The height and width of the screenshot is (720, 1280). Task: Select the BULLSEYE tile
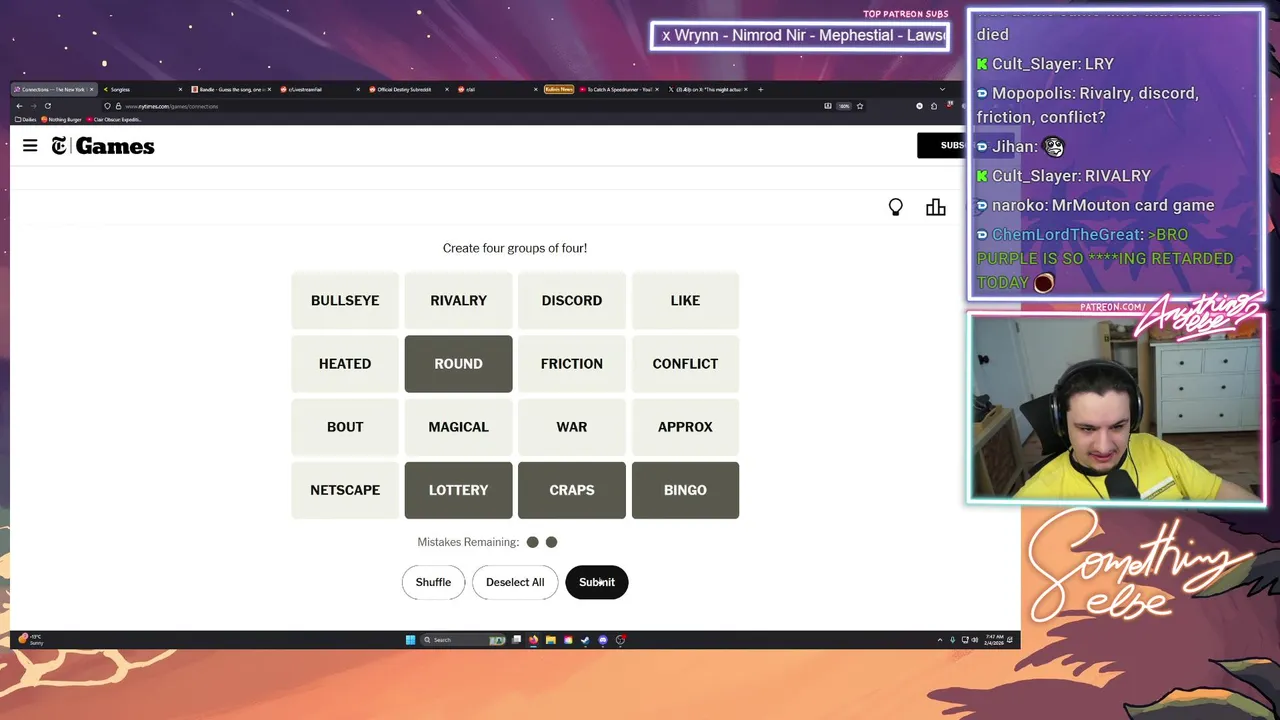(345, 300)
